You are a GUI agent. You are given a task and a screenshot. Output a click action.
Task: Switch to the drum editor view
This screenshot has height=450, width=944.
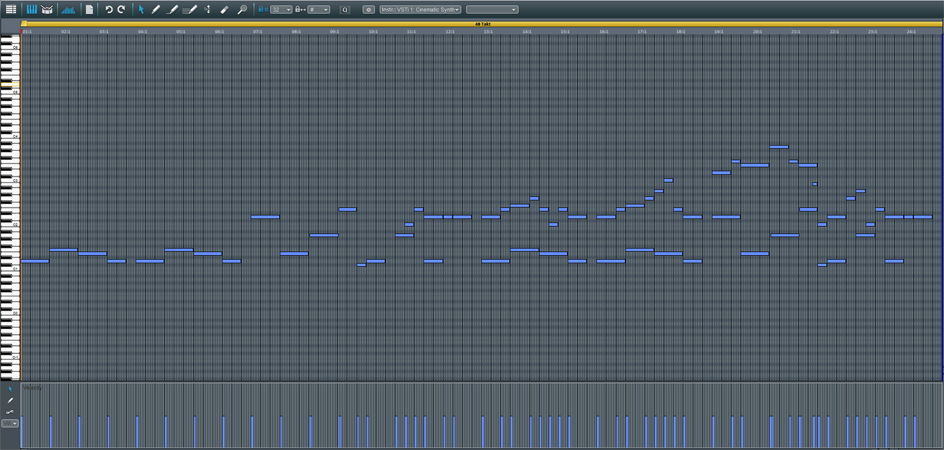(47, 10)
